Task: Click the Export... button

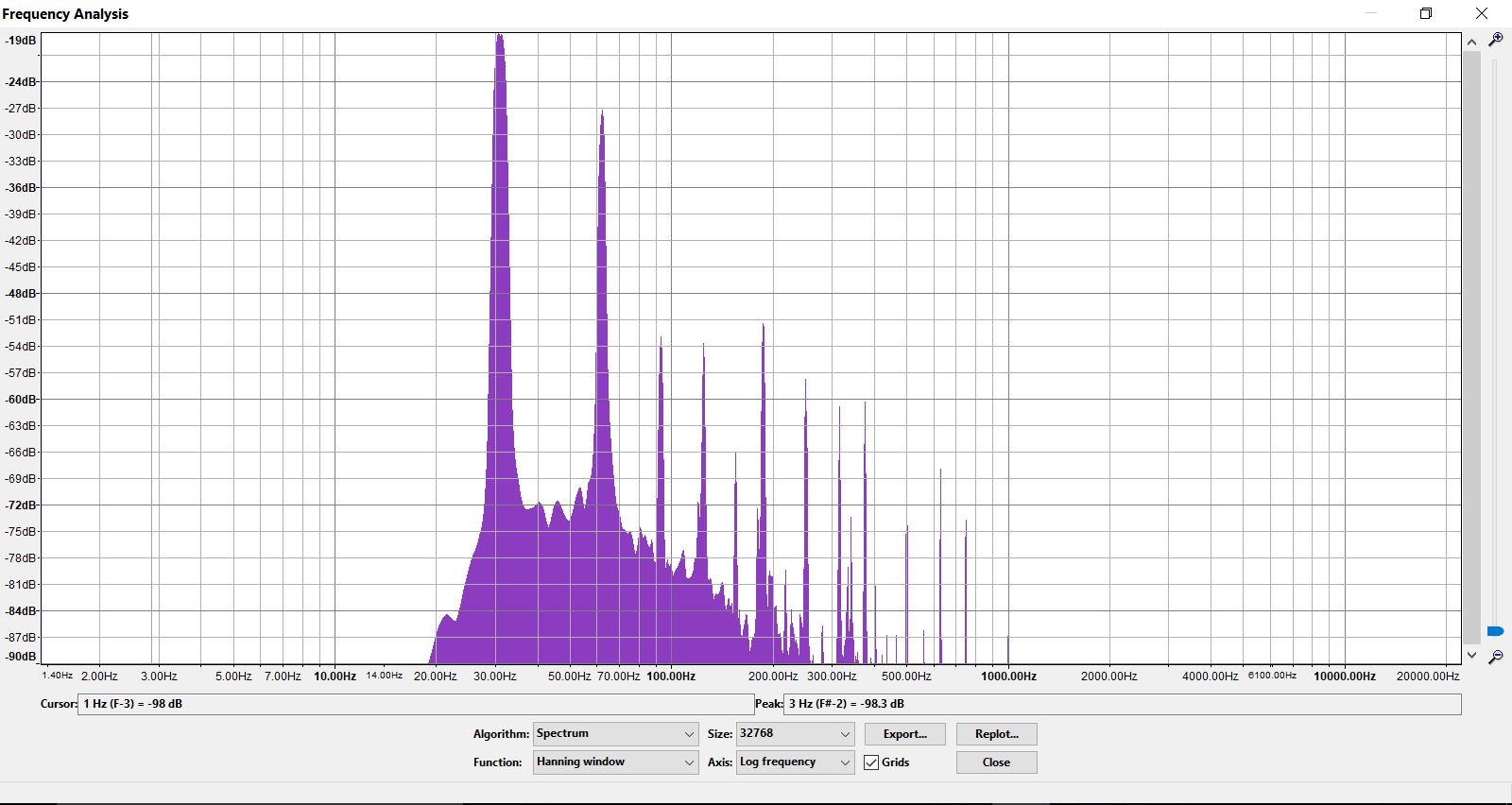Action: 904,734
